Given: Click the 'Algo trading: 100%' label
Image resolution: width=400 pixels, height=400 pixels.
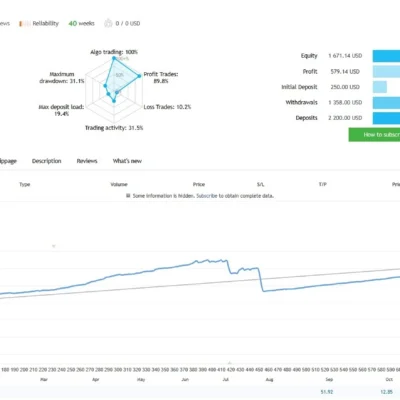Looking at the screenshot, I should pyautogui.click(x=114, y=52).
